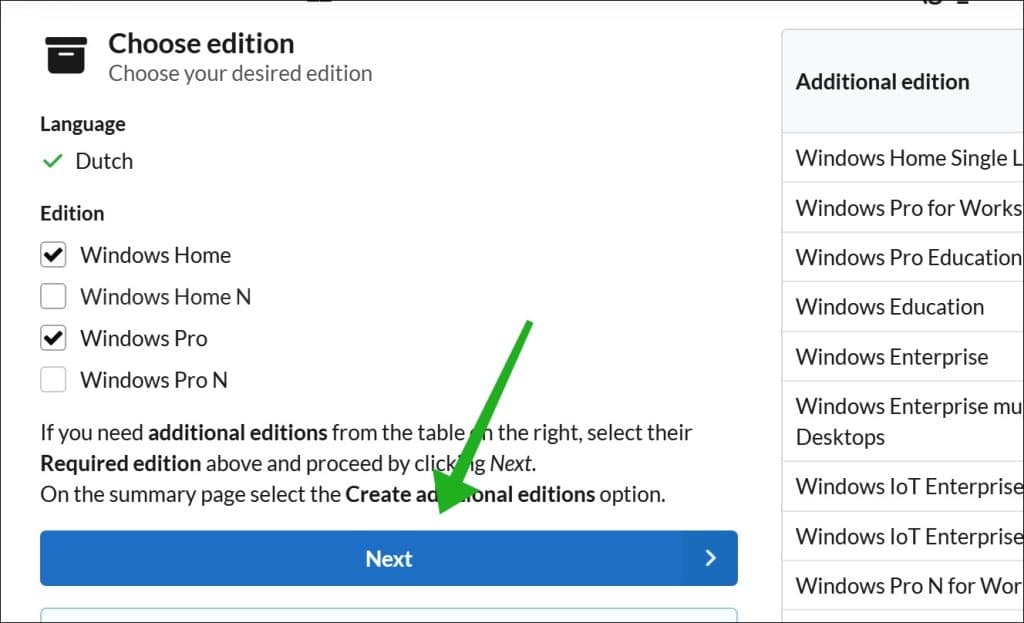Click the Choose edition heading

[x=201, y=44]
